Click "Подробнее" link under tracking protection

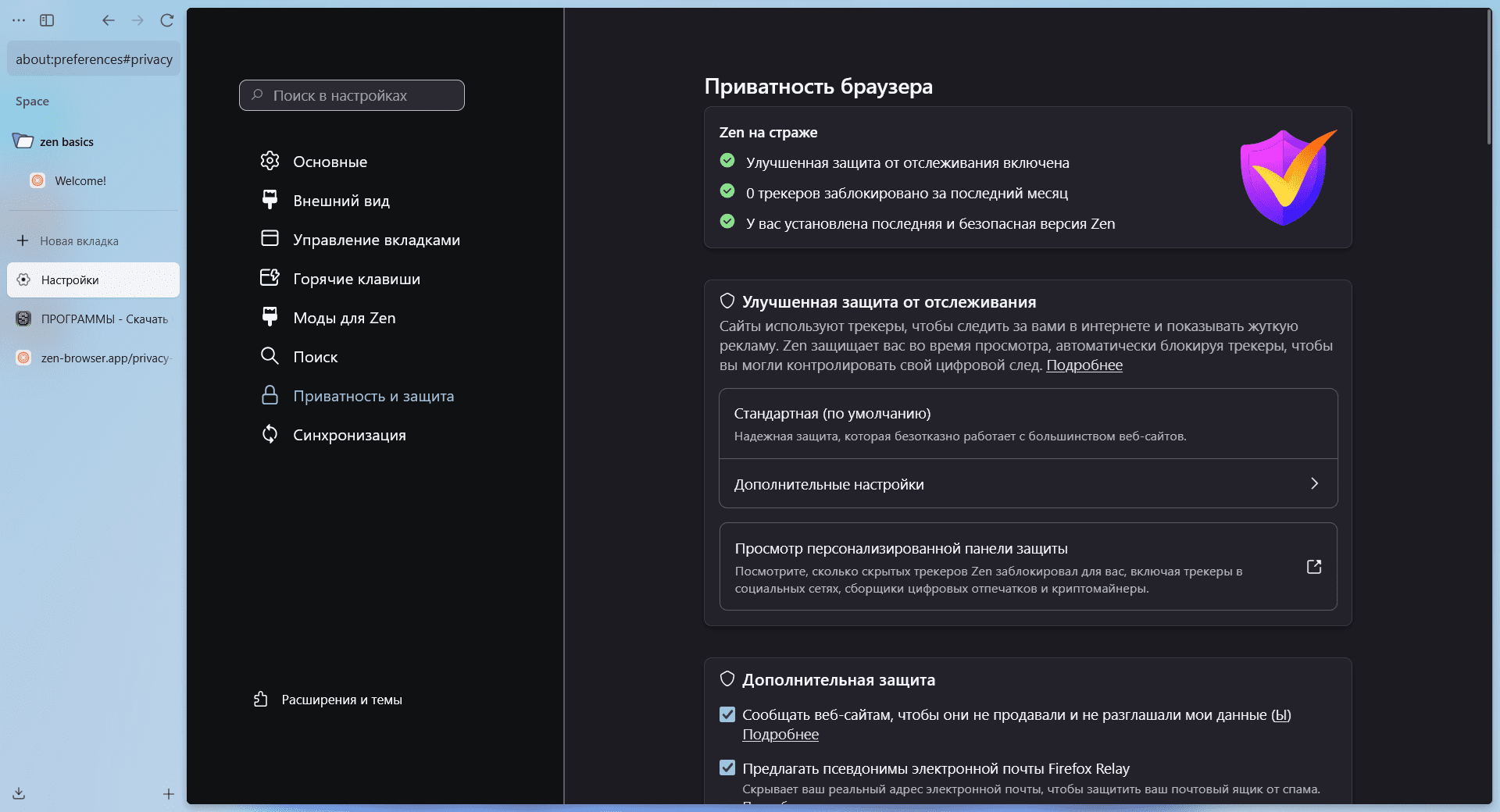[1084, 365]
